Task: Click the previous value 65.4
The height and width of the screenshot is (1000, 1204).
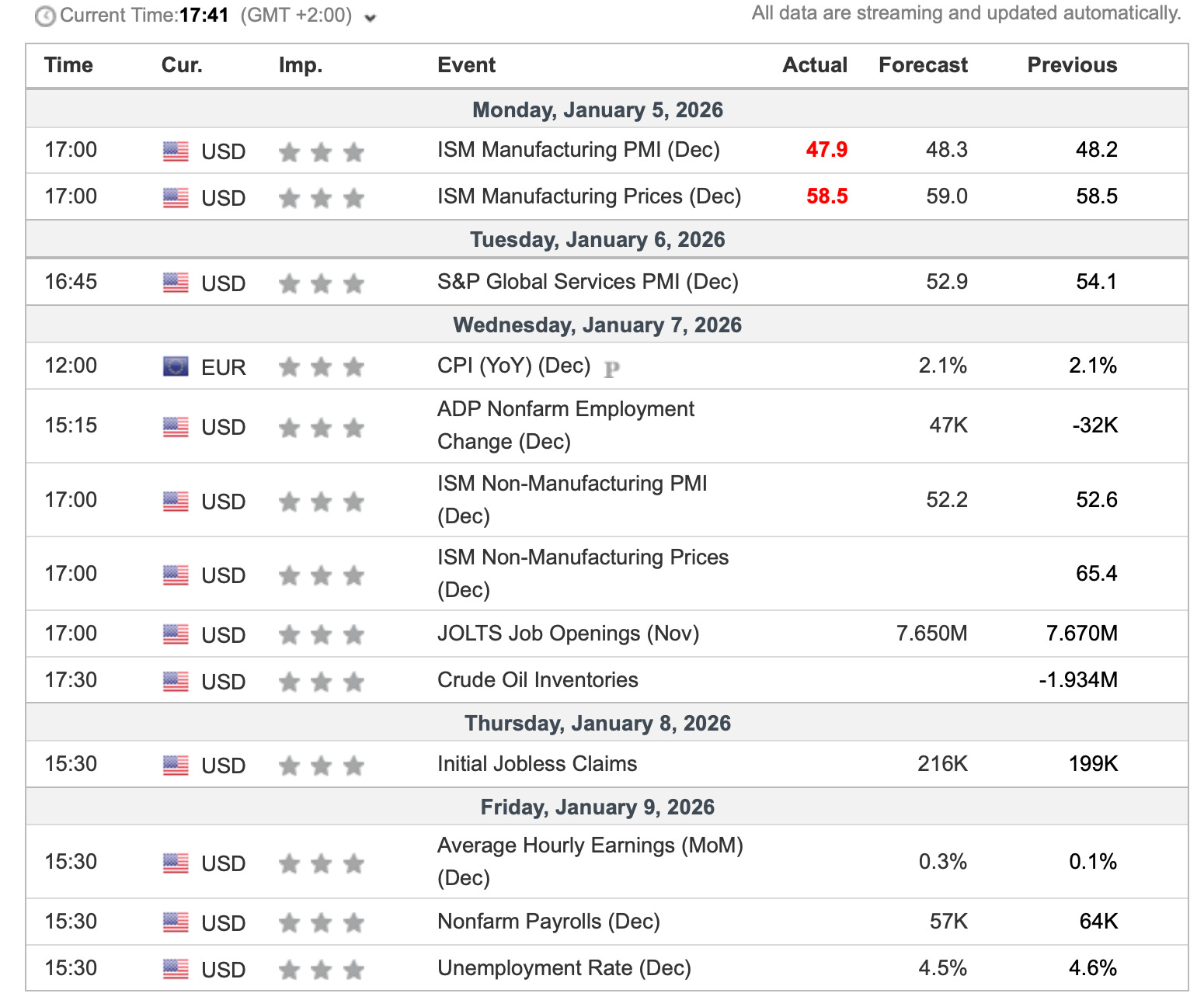Action: pos(1097,573)
